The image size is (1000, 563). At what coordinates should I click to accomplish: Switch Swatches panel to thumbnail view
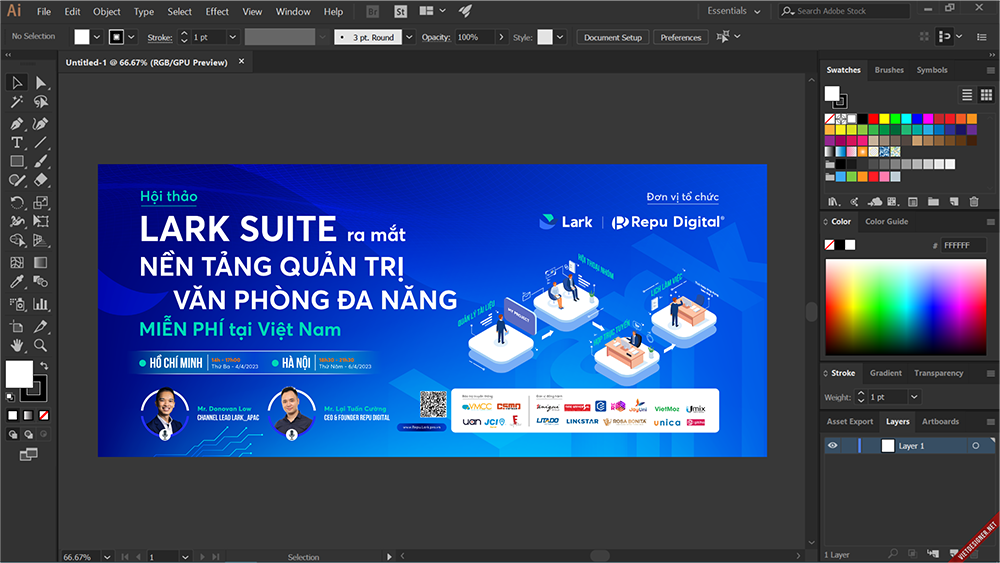pyautogui.click(x=987, y=95)
